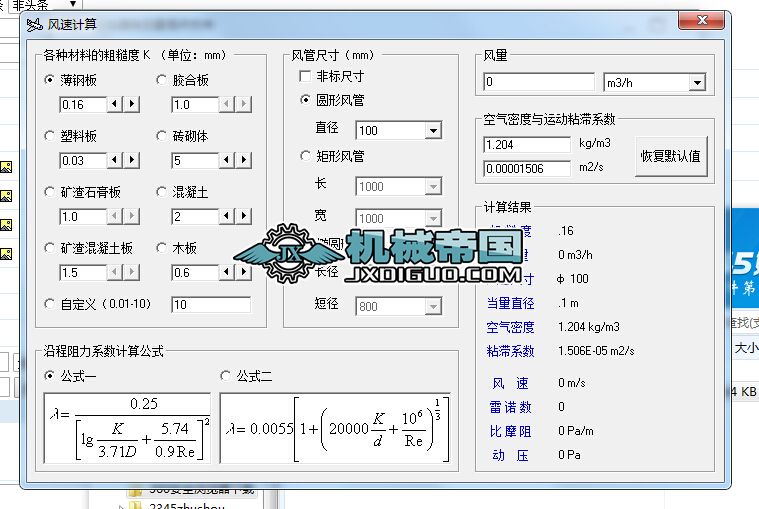Increase the 木板 value 0.6
The height and width of the screenshot is (509, 759).
click(x=244, y=272)
